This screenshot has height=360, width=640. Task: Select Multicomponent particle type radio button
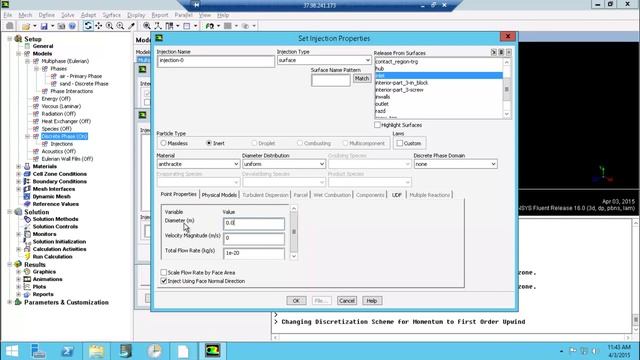click(345, 143)
